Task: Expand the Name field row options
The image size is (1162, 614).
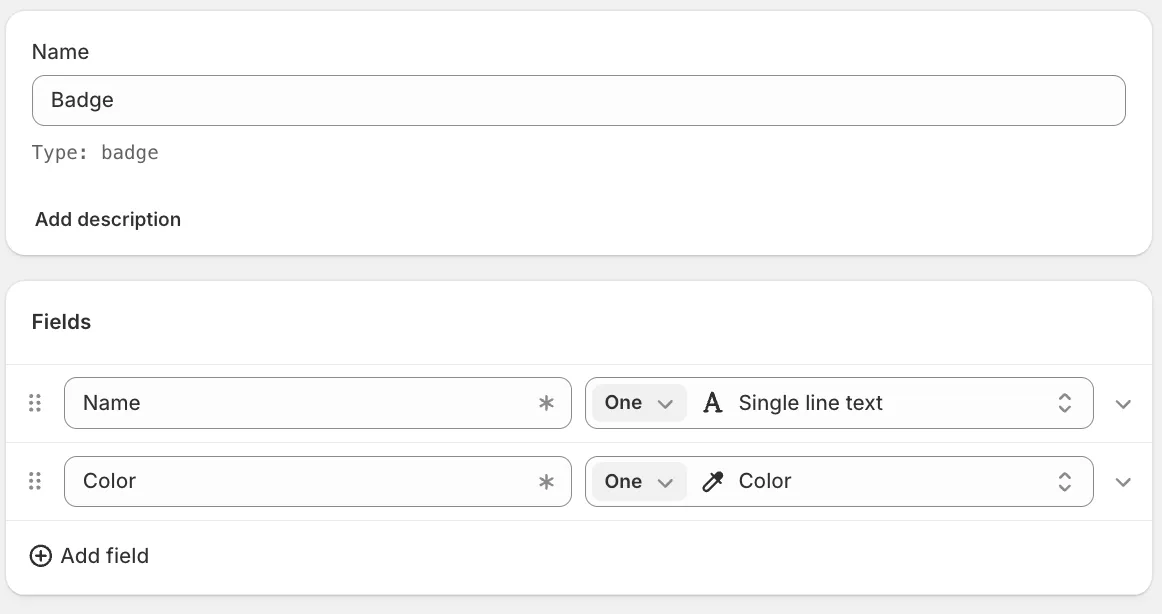Action: pyautogui.click(x=1123, y=404)
